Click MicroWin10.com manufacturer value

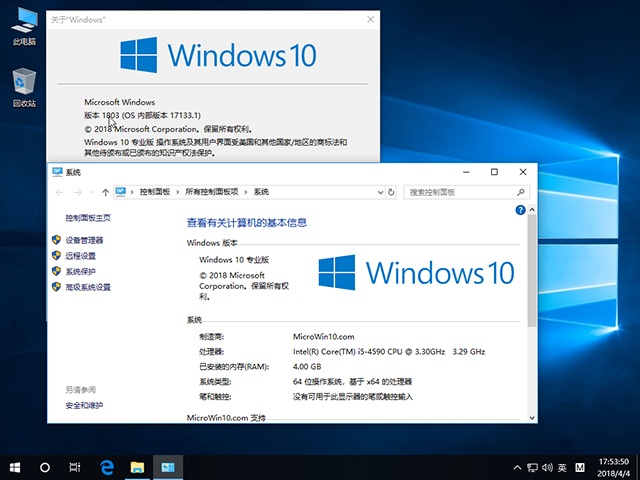coord(324,337)
